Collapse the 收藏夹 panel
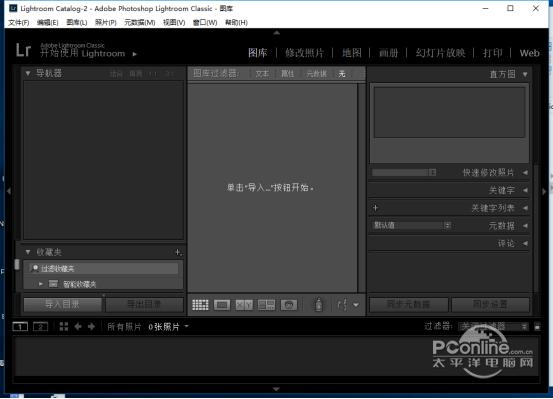 coord(28,252)
